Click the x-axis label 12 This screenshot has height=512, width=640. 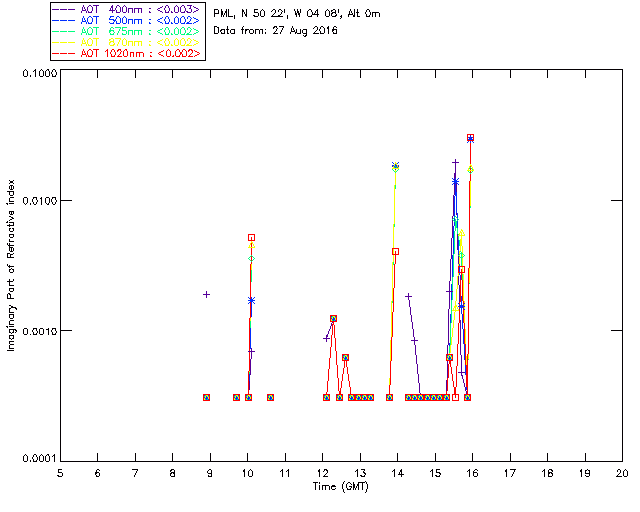(x=322, y=473)
